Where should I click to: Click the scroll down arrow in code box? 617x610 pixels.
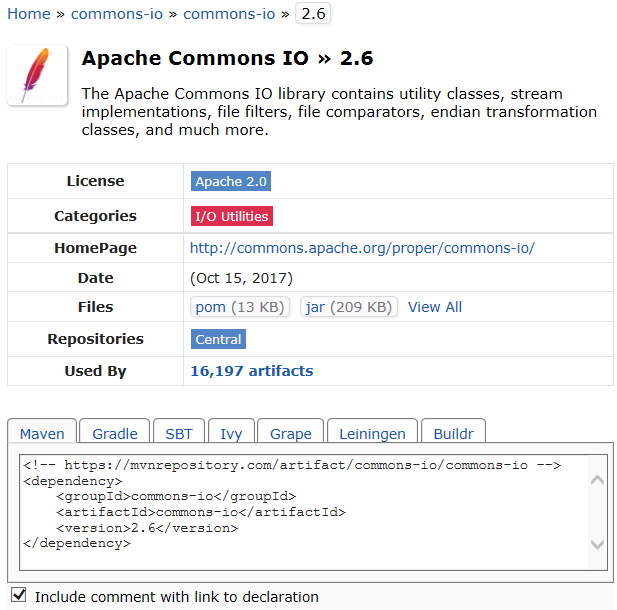[x=597, y=545]
